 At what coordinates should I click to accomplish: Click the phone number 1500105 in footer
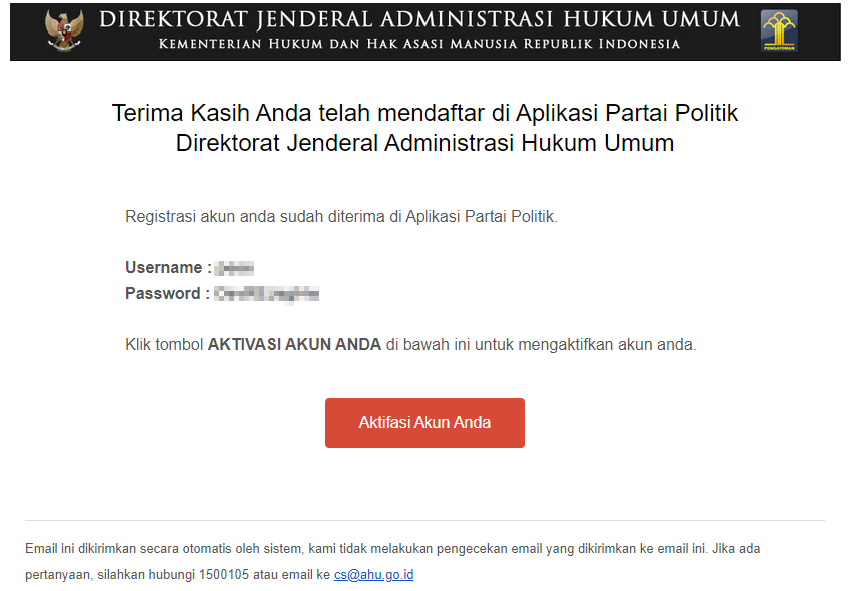(224, 575)
